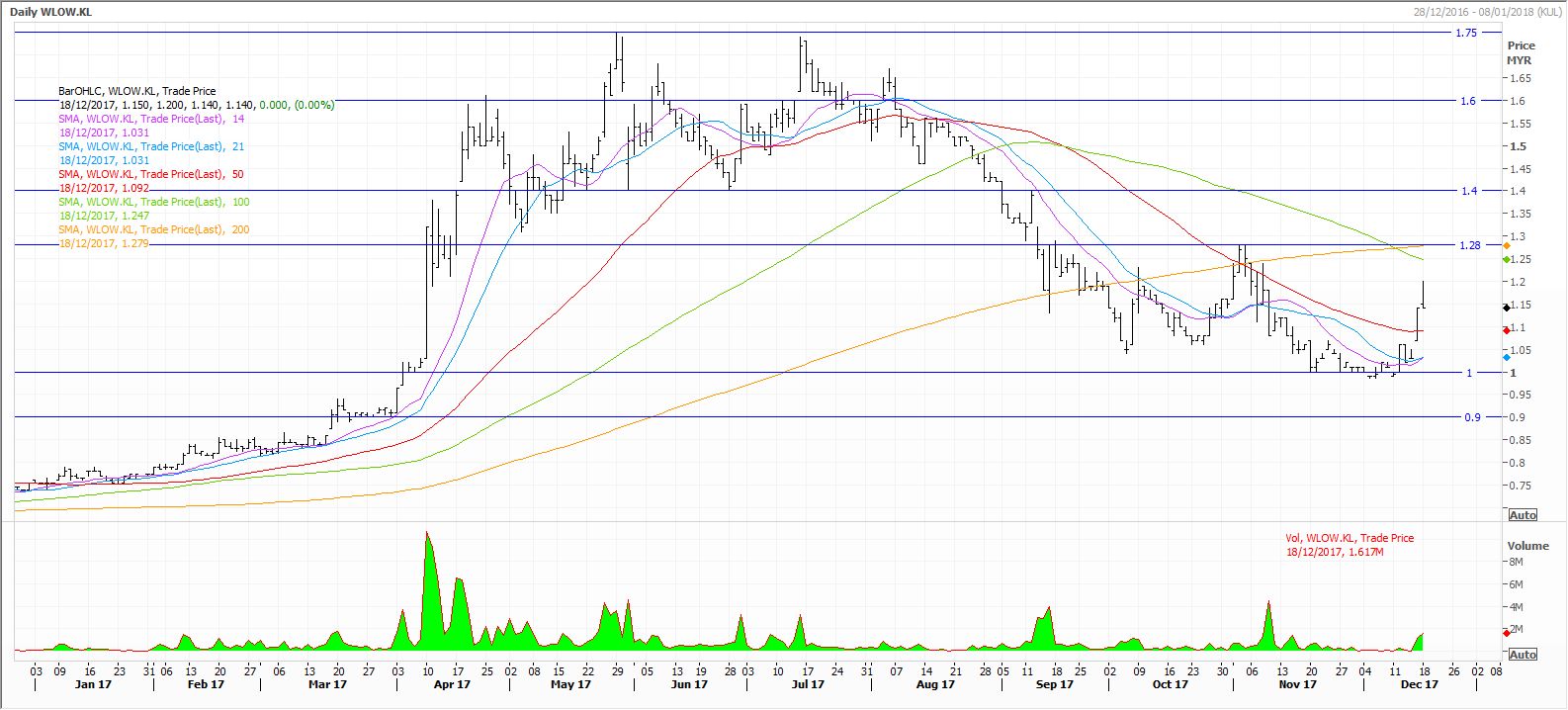Screen dimensions: 1568x710
Task: Select the black last-price diamond marker
Action: (x=1506, y=309)
